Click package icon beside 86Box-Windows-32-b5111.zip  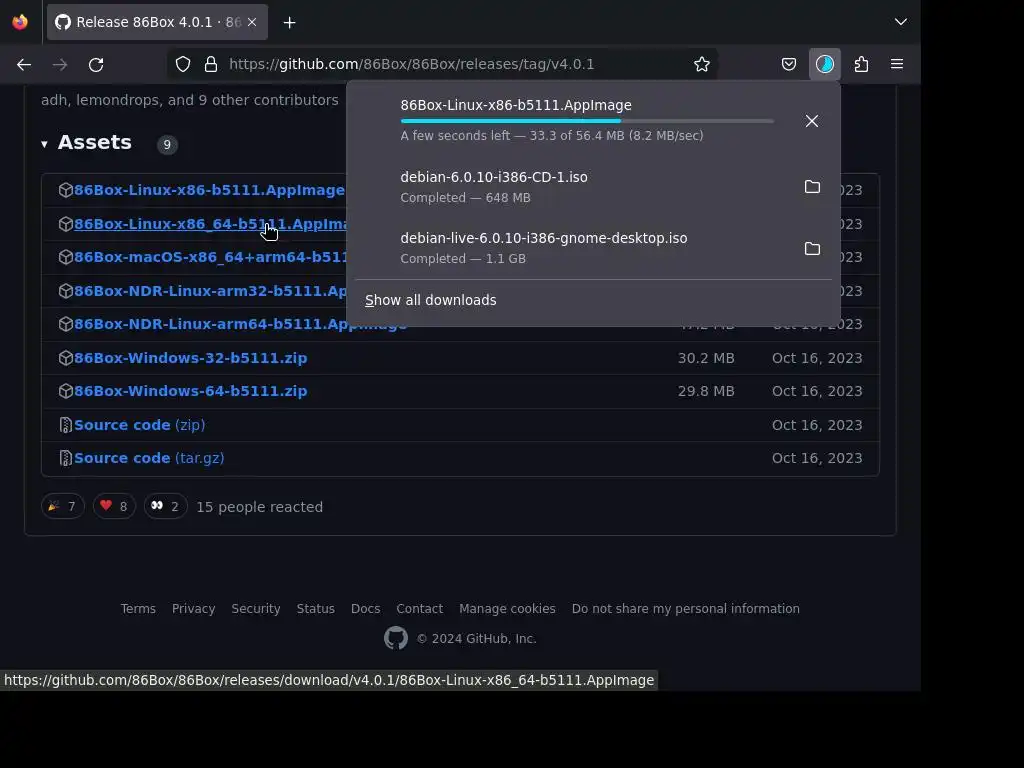(x=65, y=358)
